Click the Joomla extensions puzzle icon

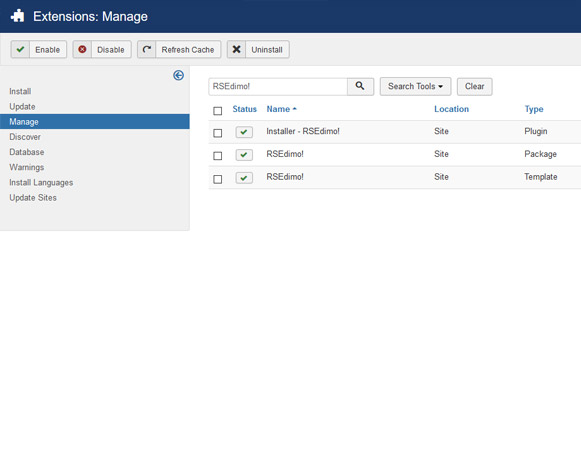(17, 16)
